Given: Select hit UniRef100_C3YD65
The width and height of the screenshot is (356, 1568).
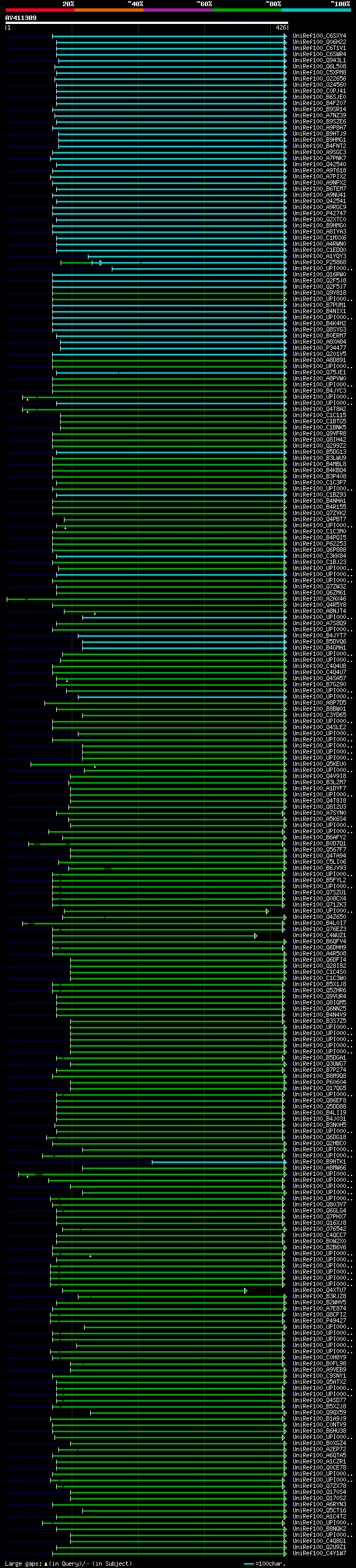Looking at the screenshot, I should [x=319, y=715].
